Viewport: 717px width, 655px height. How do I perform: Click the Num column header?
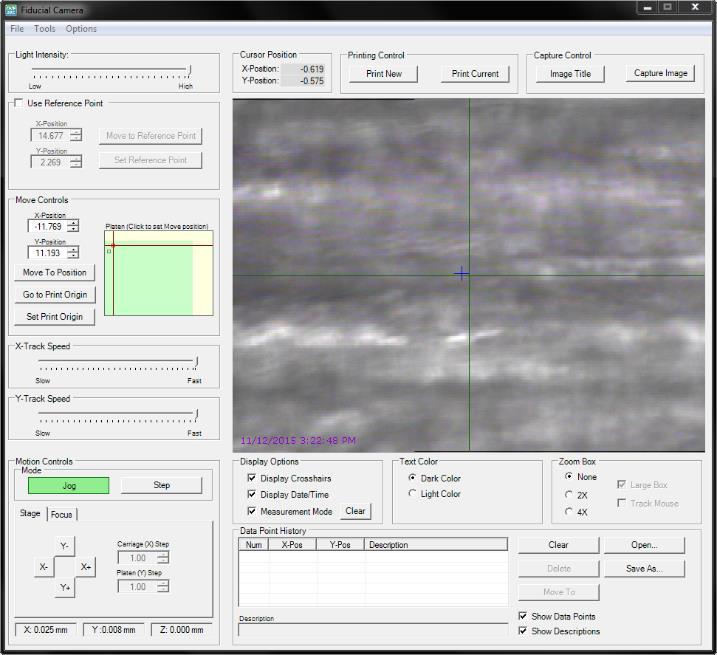point(254,544)
